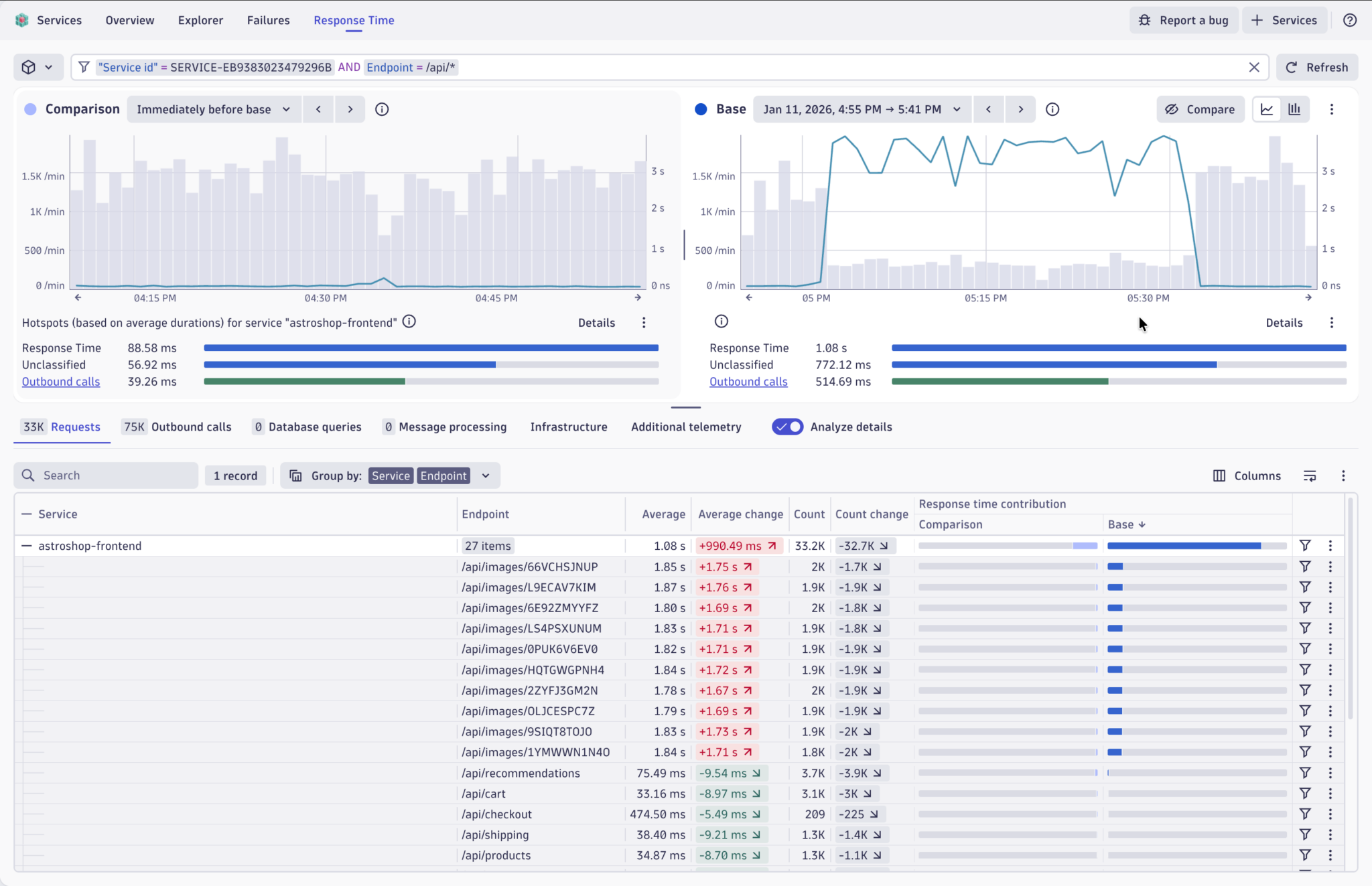Viewport: 1372px width, 886px height.
Task: Open the kebab menu next to Base Details
Action: pos(1331,322)
